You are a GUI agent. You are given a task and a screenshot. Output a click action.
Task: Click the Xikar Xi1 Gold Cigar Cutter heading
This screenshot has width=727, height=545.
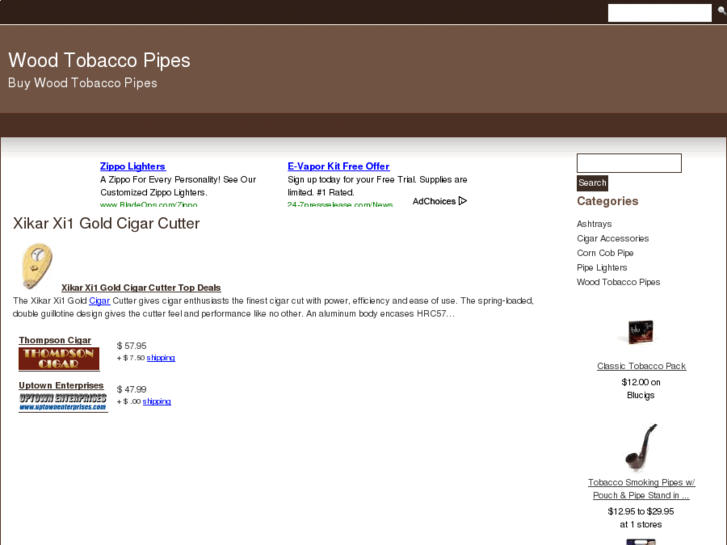106,224
